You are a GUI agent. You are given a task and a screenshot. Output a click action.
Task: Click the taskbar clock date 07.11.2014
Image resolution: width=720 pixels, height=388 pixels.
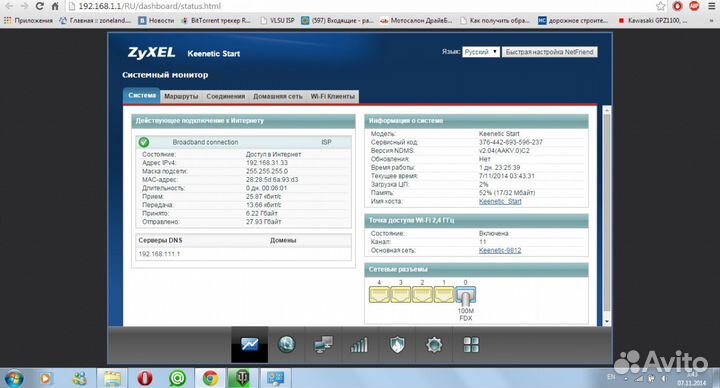(x=692, y=383)
